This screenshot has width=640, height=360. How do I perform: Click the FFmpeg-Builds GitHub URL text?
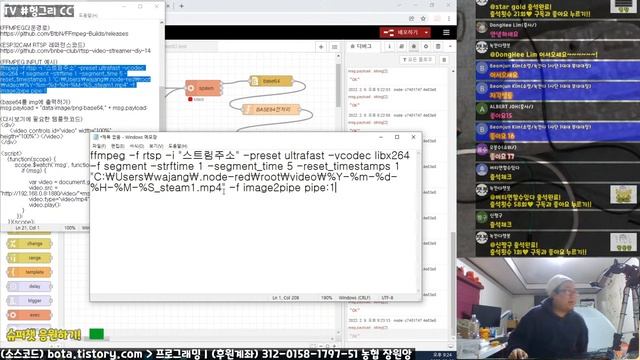(64, 34)
